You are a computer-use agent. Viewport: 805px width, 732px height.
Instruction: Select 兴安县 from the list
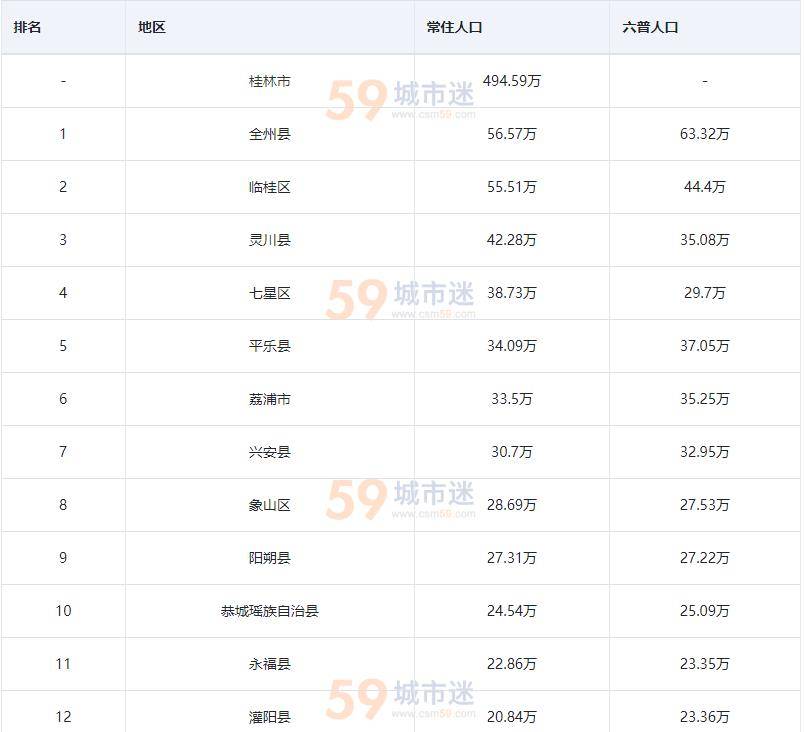(270, 452)
